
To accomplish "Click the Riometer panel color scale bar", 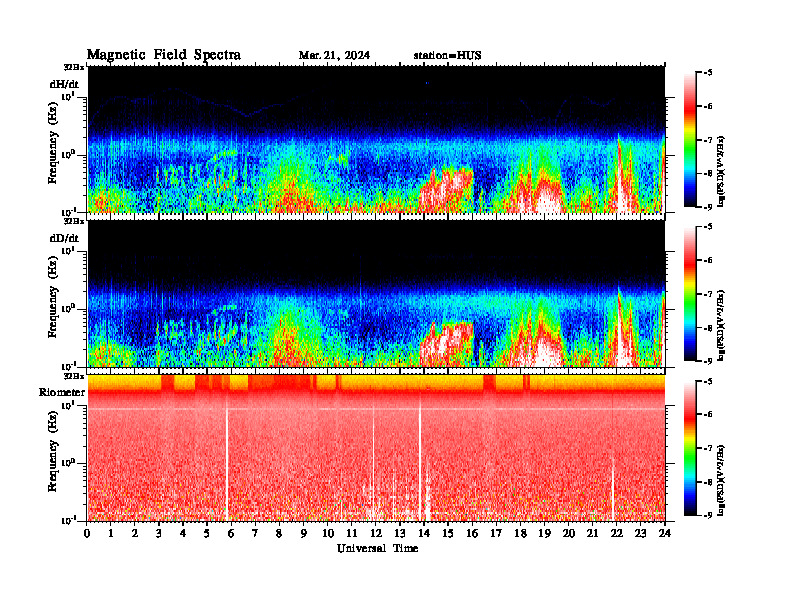I will pyautogui.click(x=689, y=448).
